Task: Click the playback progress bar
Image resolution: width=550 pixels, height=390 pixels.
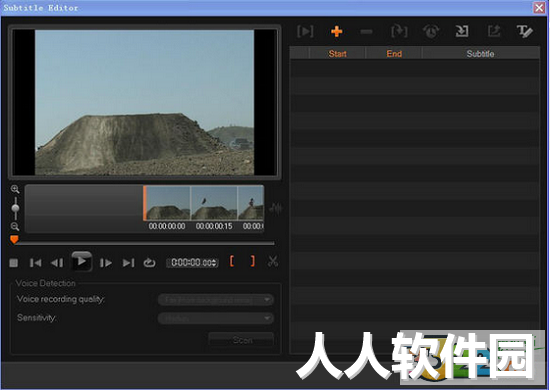Action: click(x=144, y=243)
